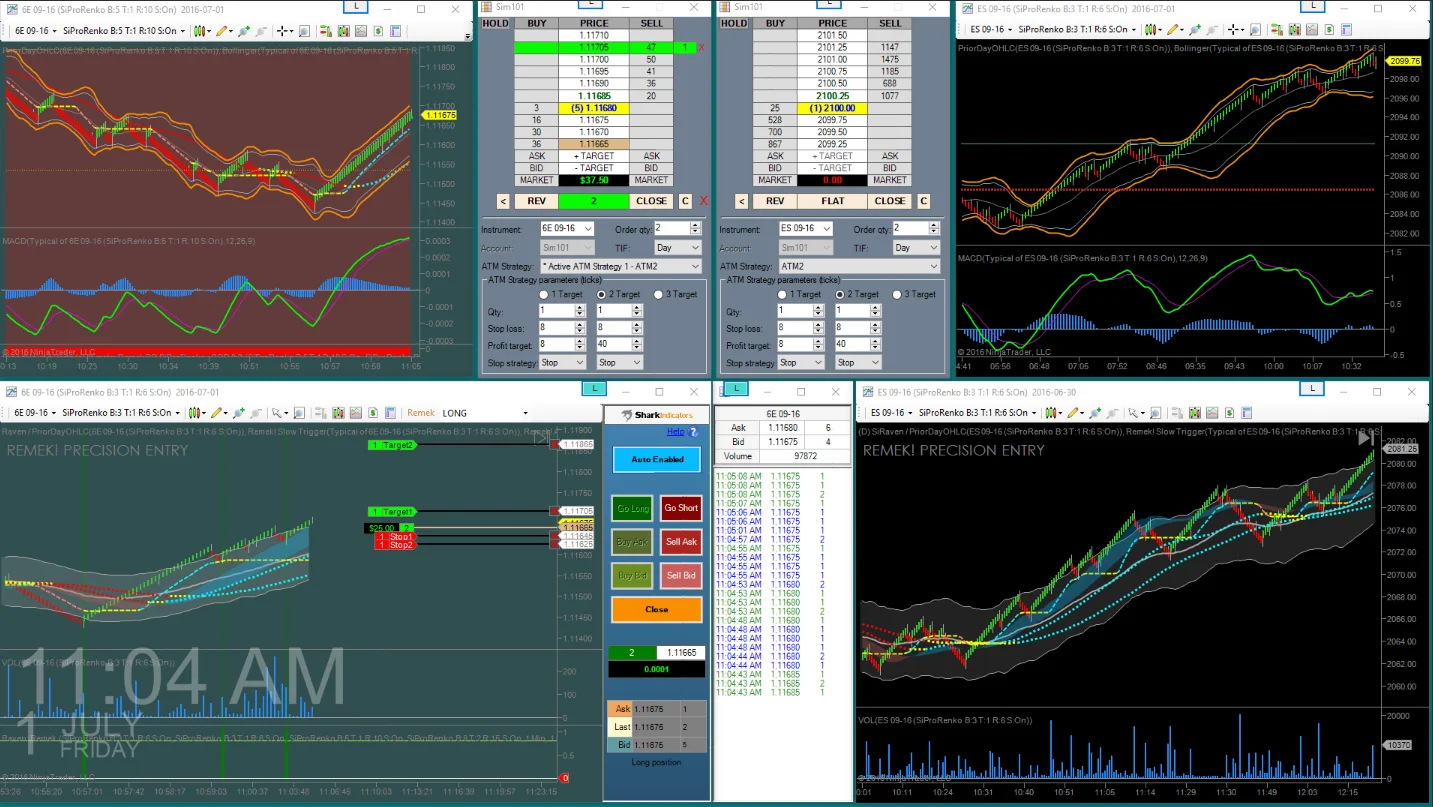Select 3 Target radio in ES SuperDOM
This screenshot has width=1433, height=807.
896,294
